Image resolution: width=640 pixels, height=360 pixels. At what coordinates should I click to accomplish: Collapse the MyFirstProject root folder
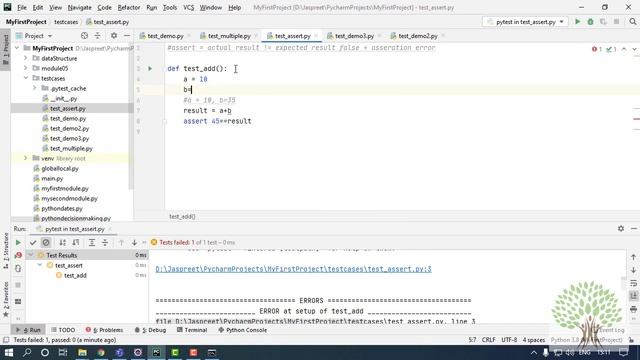17,48
